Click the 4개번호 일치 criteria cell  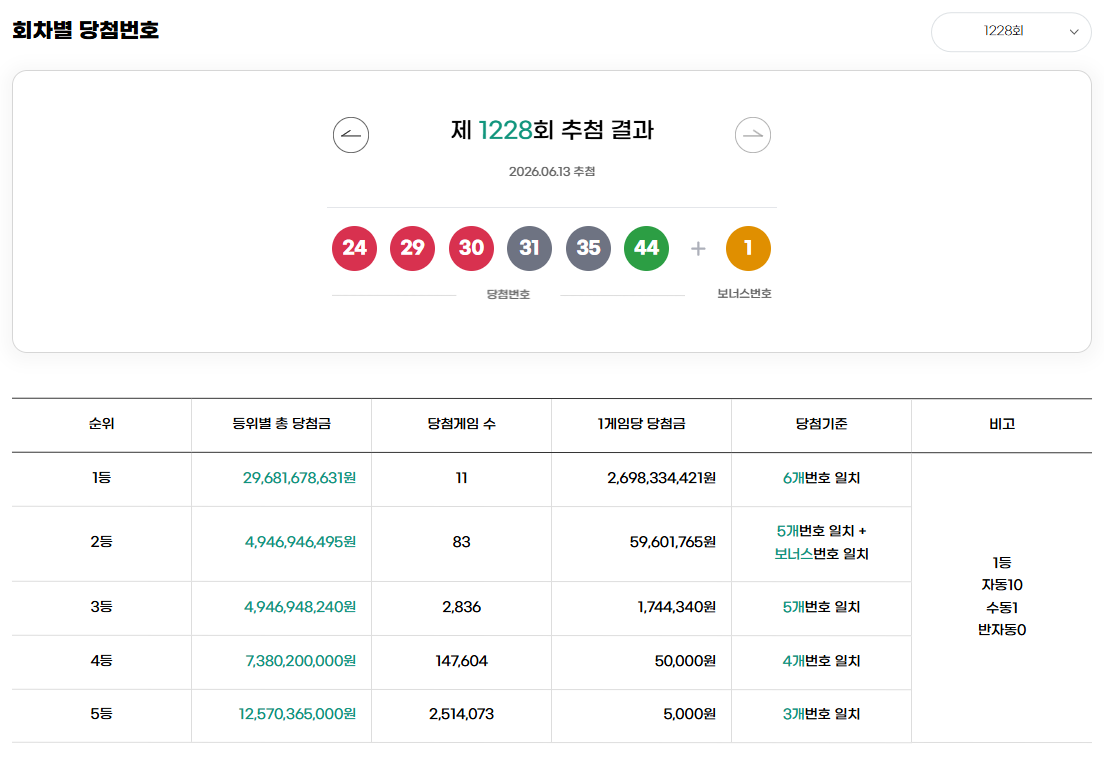[x=822, y=661]
